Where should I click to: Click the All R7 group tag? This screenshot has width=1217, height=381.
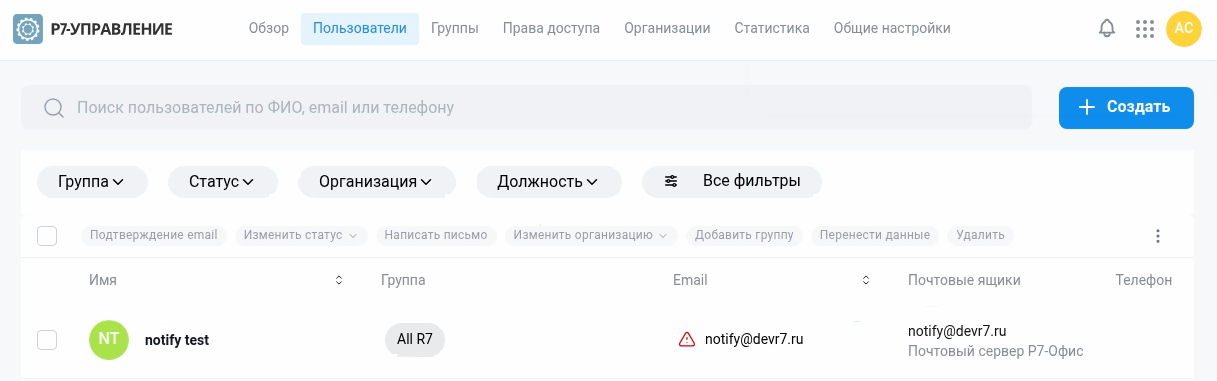[415, 339]
